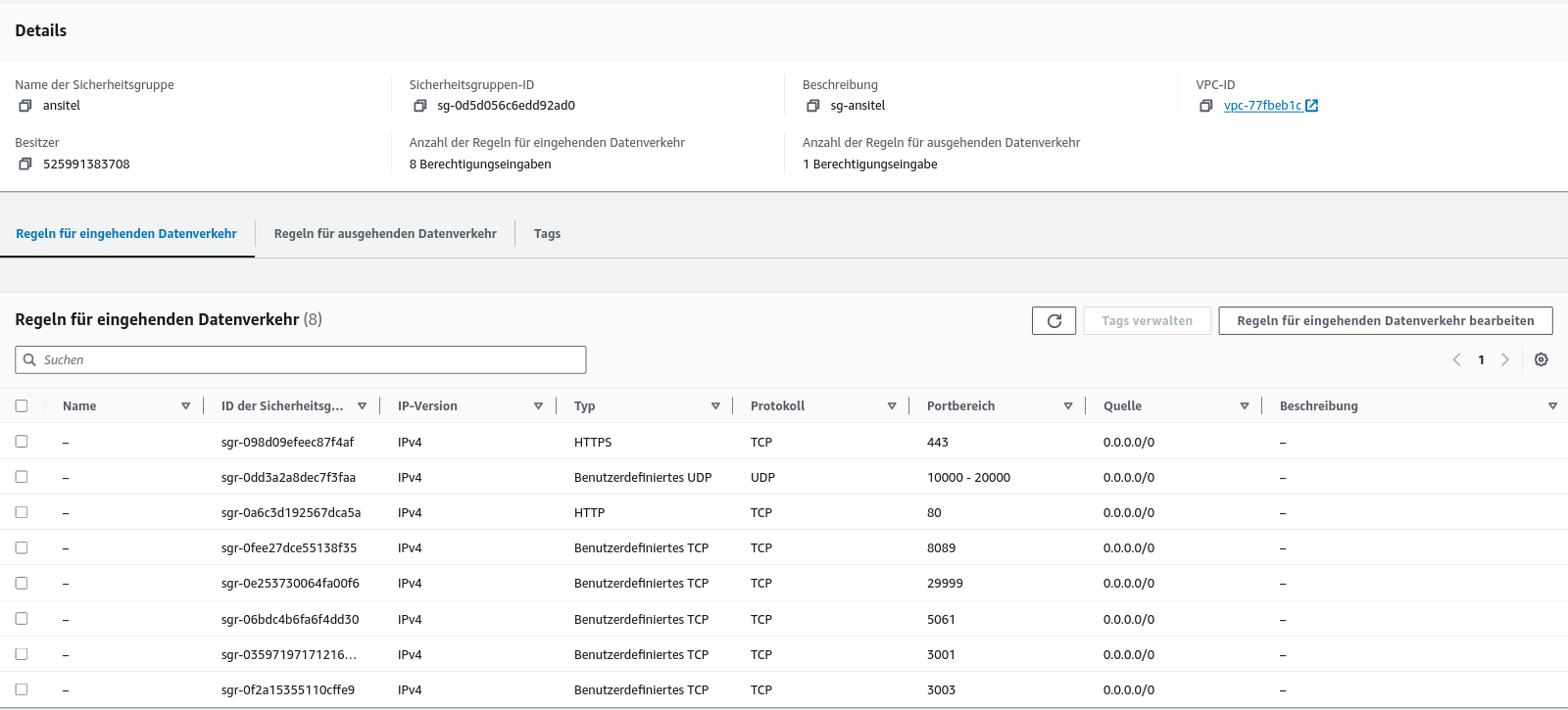
Task: Copy the security group name ansitel
Action: 25,106
